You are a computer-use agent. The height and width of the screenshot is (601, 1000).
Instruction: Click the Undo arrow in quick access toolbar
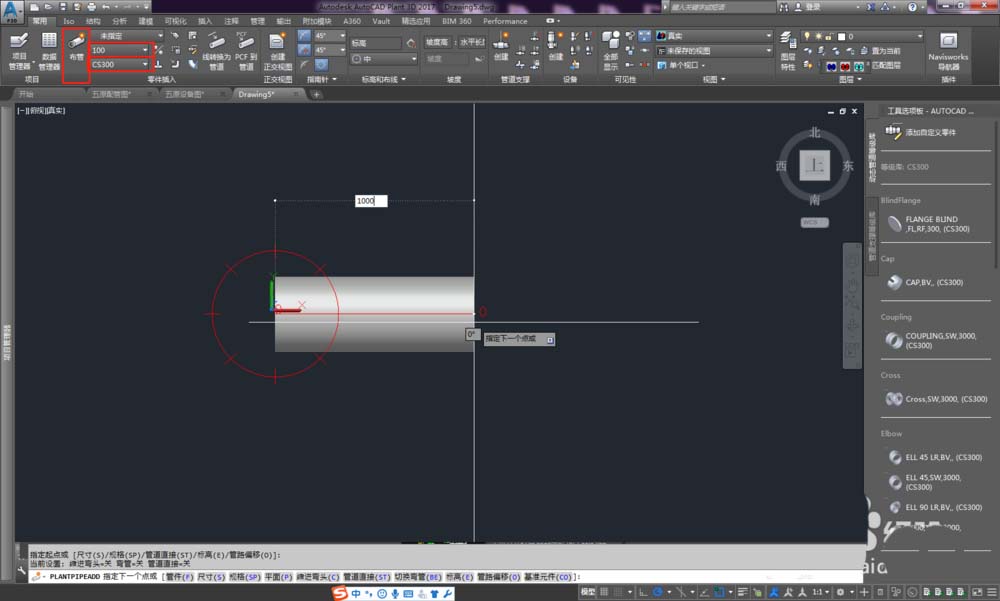107,7
